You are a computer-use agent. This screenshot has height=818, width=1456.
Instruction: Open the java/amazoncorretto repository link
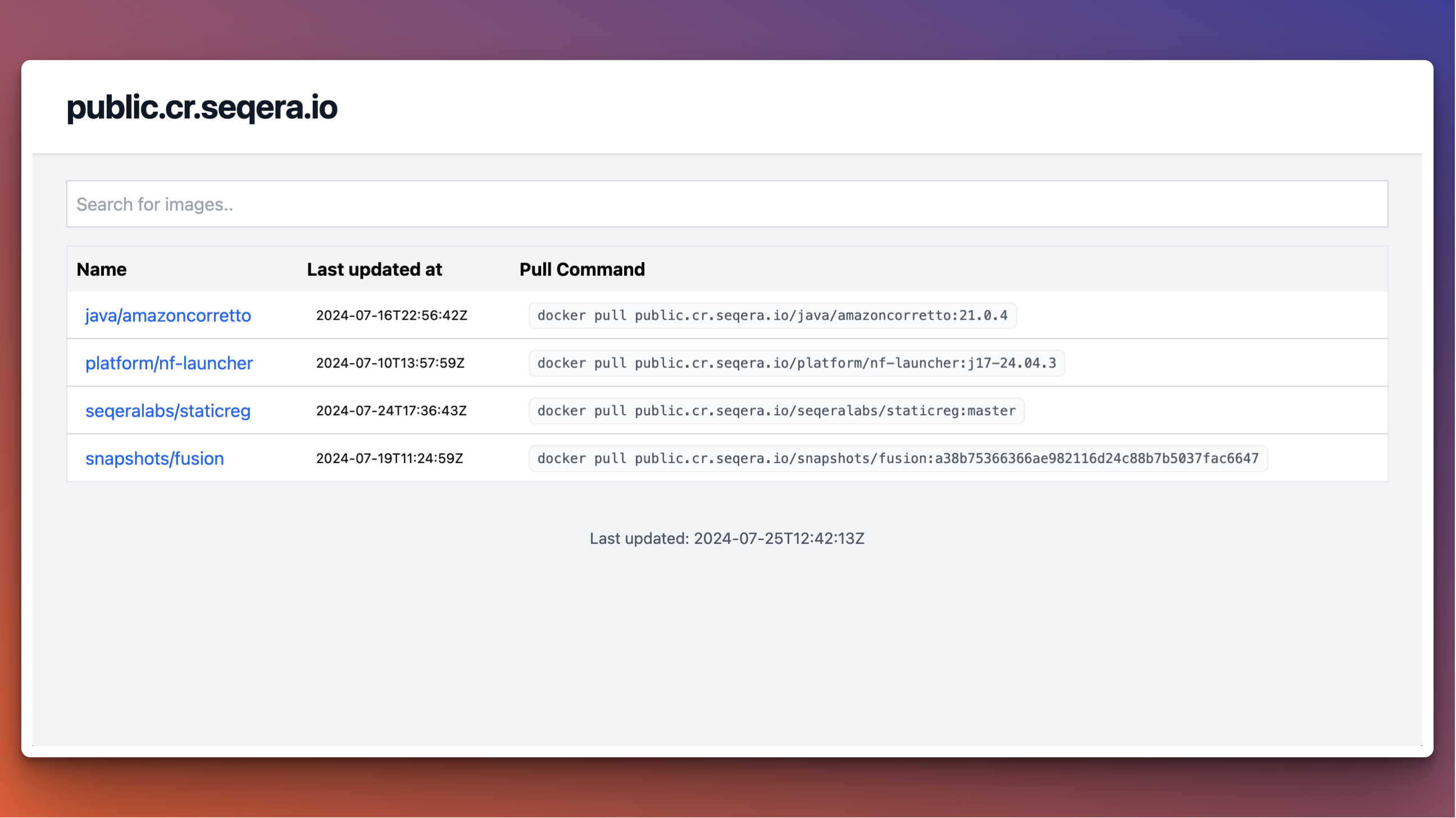(x=168, y=315)
